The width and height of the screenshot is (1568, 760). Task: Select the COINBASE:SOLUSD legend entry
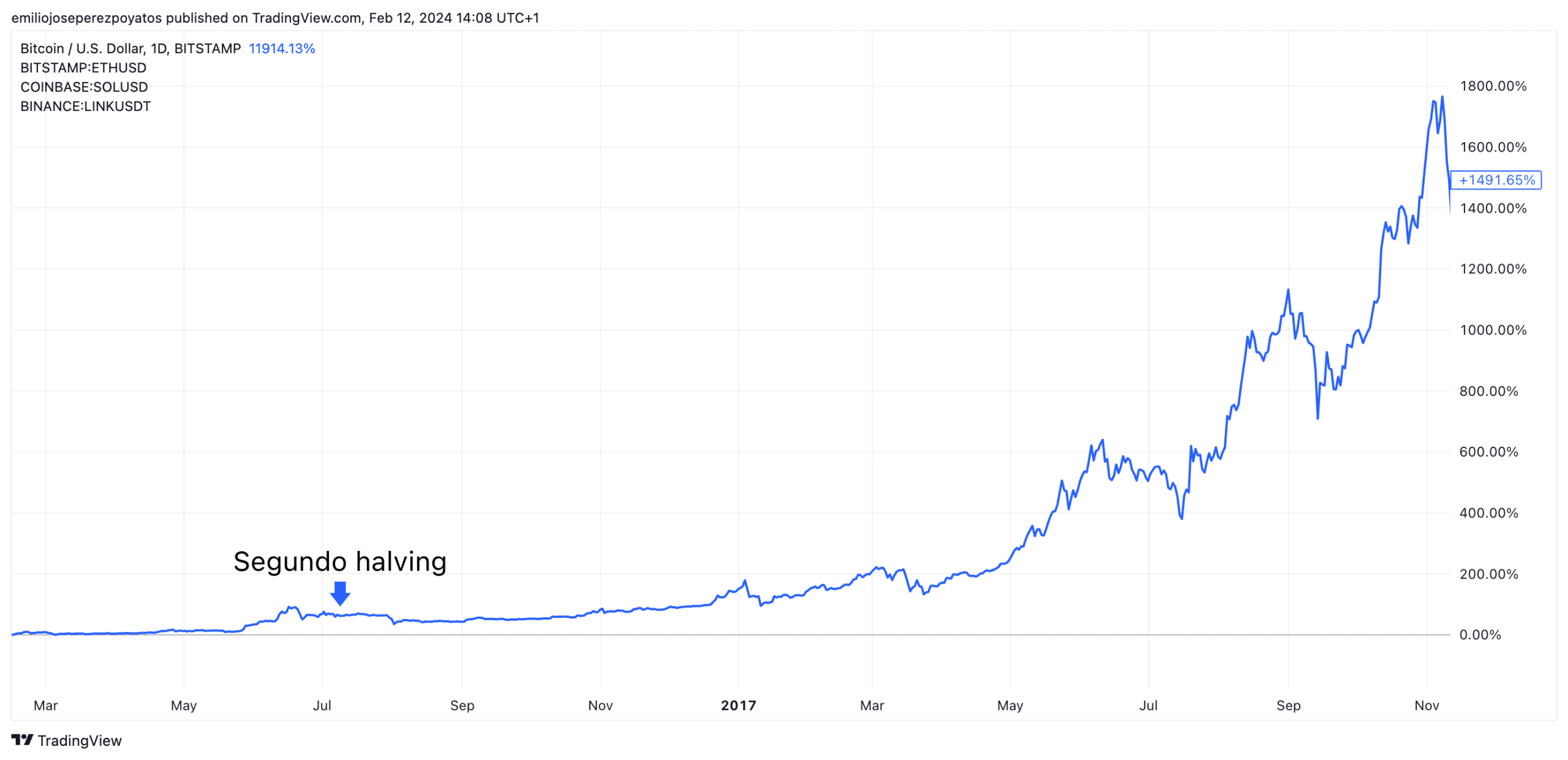[x=84, y=87]
